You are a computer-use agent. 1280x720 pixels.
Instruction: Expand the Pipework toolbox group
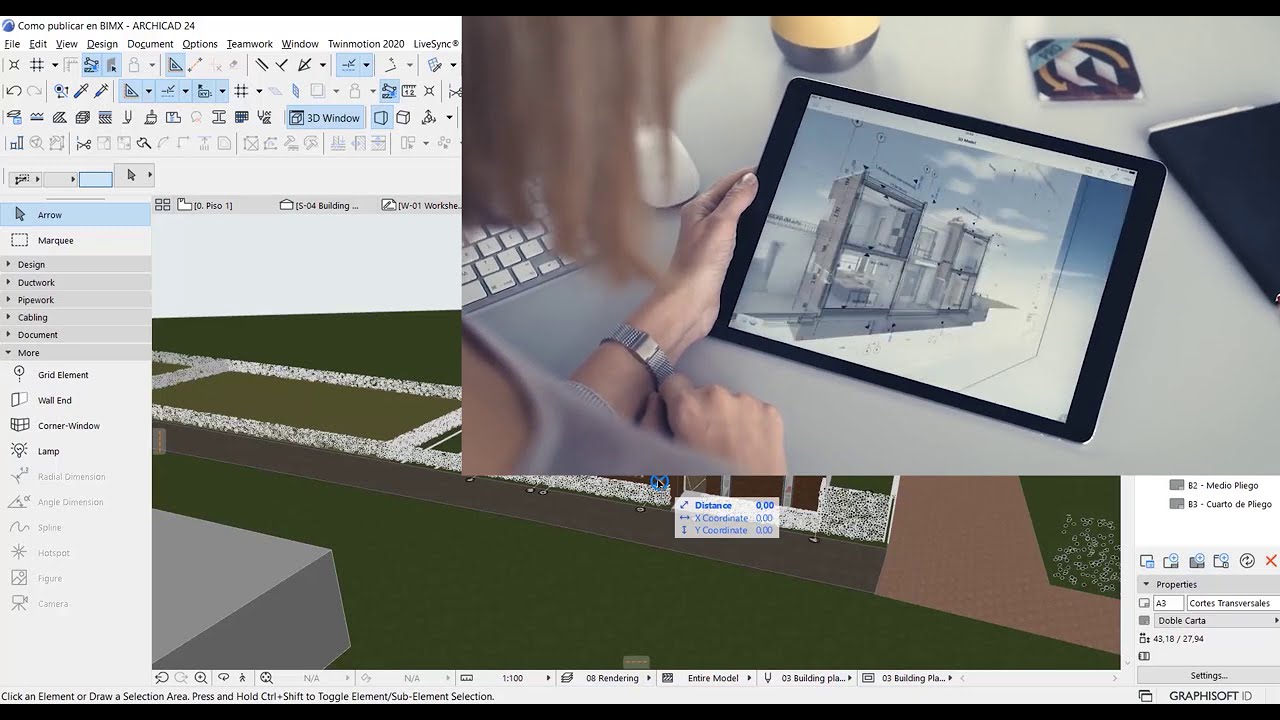click(75, 300)
